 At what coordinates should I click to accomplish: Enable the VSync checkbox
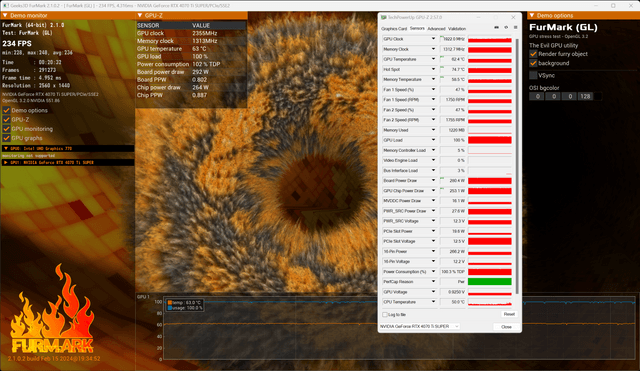coord(533,76)
